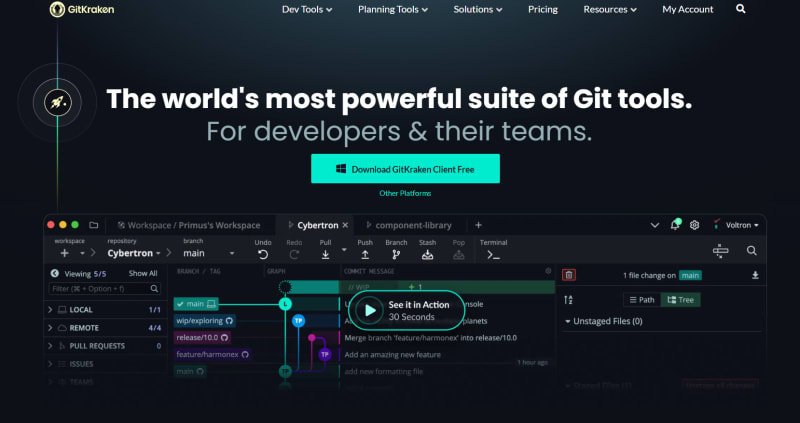The image size is (800, 423).
Task: Click the GitKraken logo
Action: [x=82, y=9]
